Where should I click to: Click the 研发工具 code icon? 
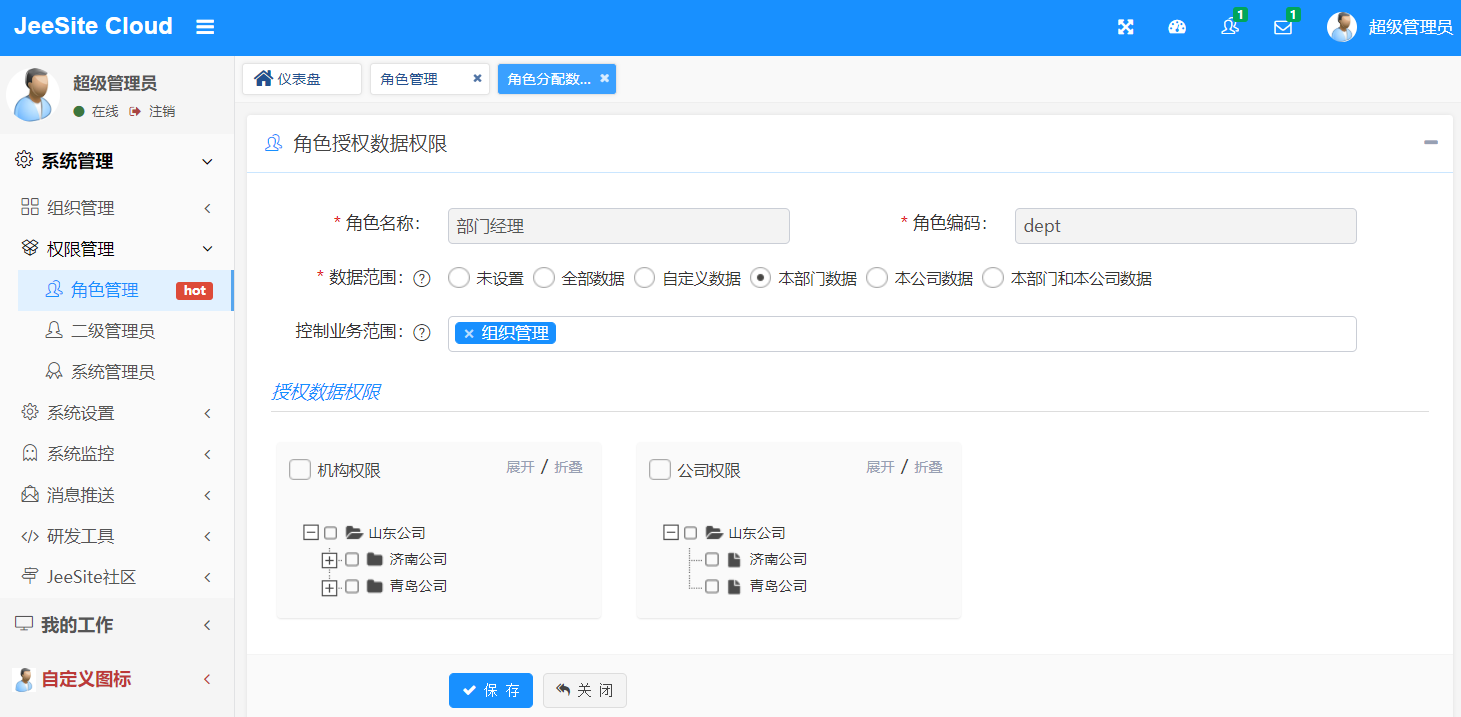[30, 536]
